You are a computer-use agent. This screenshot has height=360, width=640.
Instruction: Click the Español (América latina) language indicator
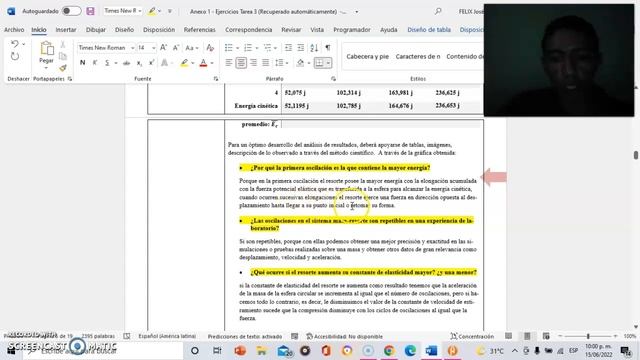(167, 336)
